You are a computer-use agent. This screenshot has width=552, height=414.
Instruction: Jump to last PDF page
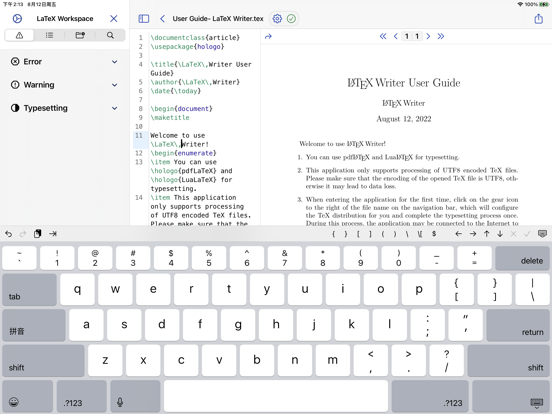441,36
